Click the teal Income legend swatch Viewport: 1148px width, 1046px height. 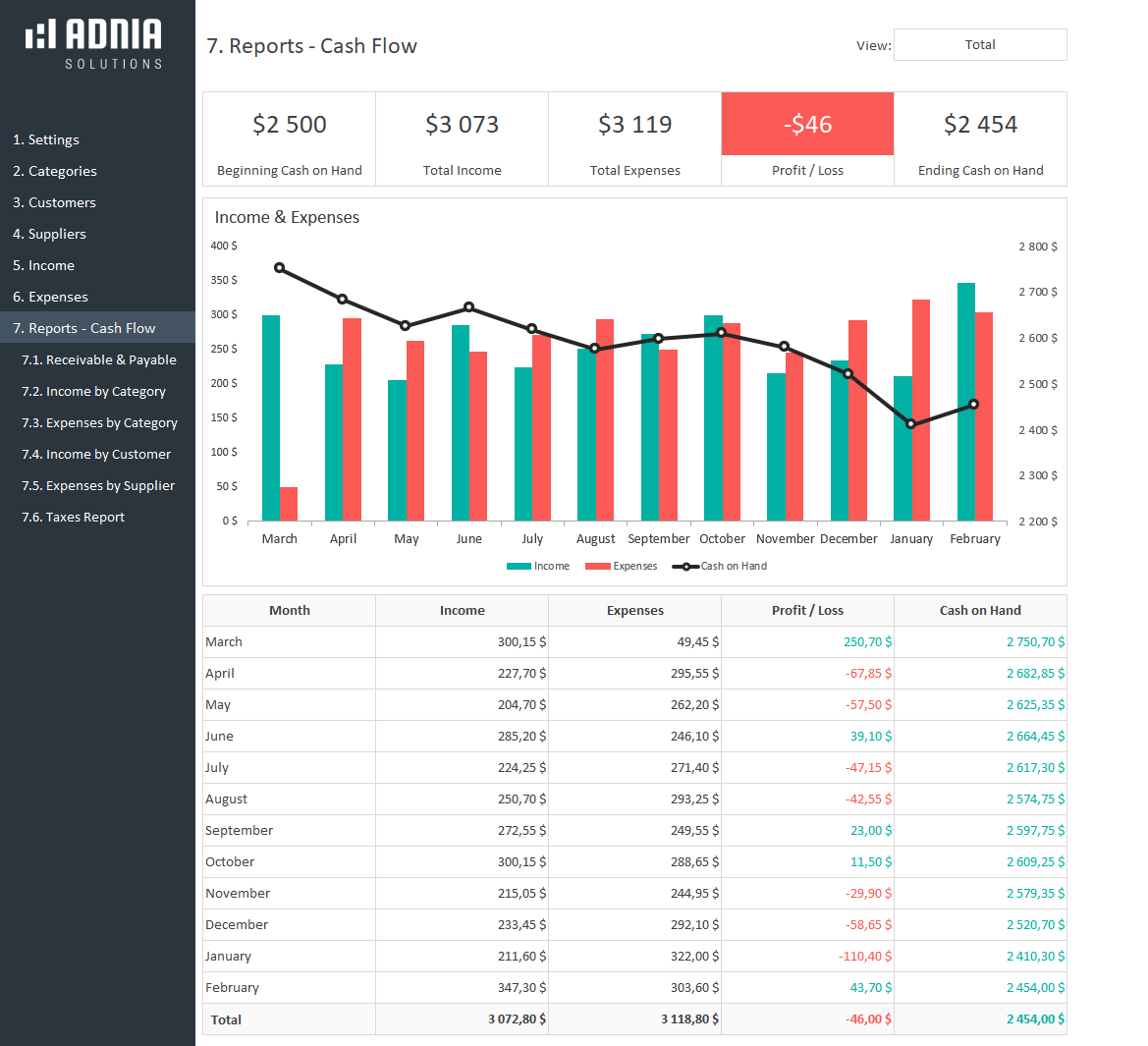point(519,567)
